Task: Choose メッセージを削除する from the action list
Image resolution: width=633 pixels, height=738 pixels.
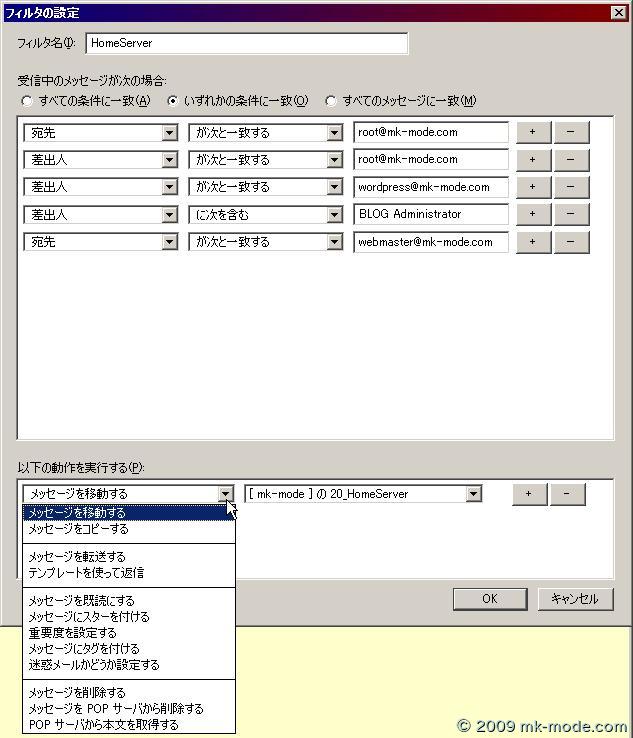Action: coord(77,692)
